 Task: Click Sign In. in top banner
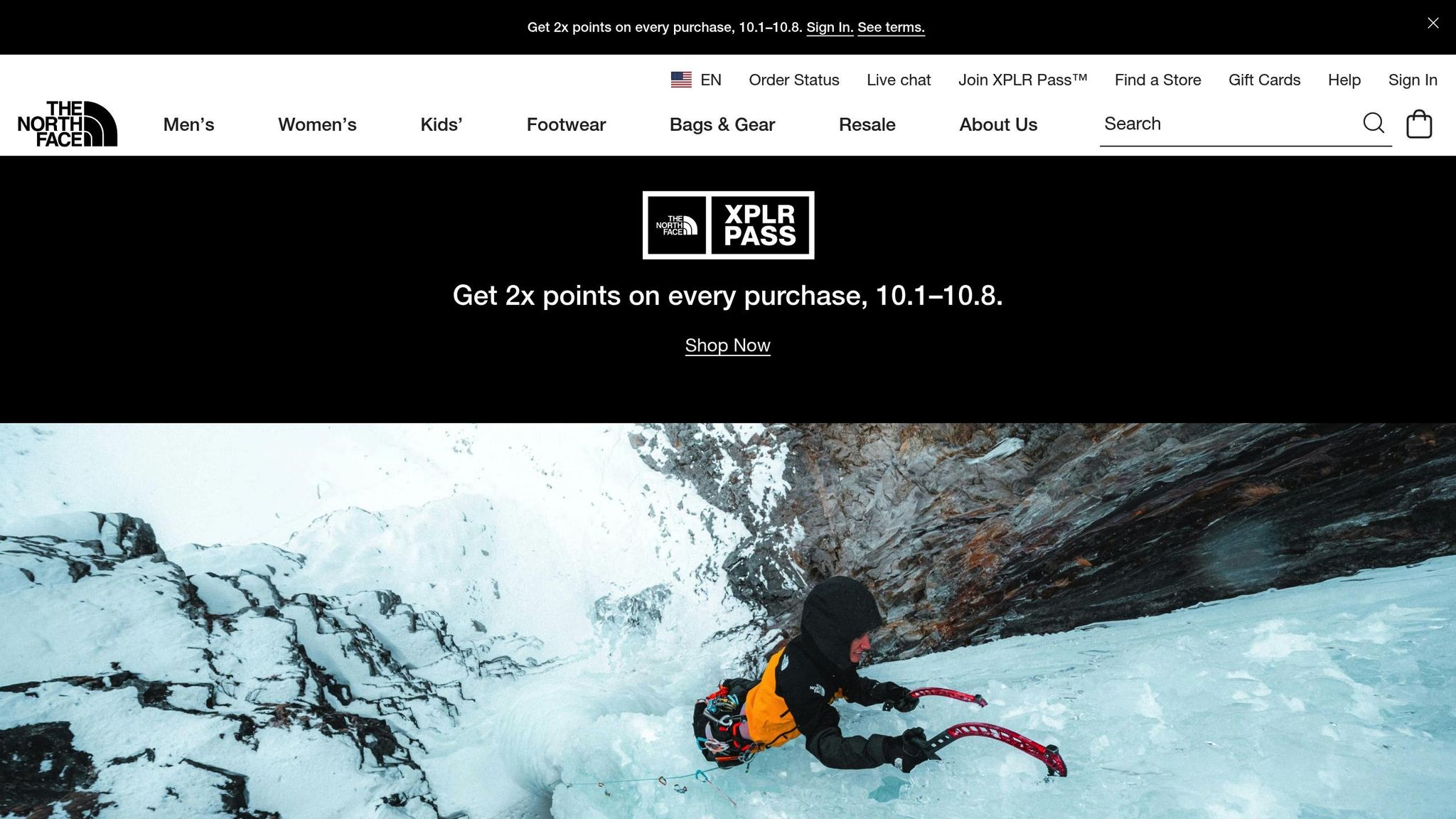pos(830,28)
